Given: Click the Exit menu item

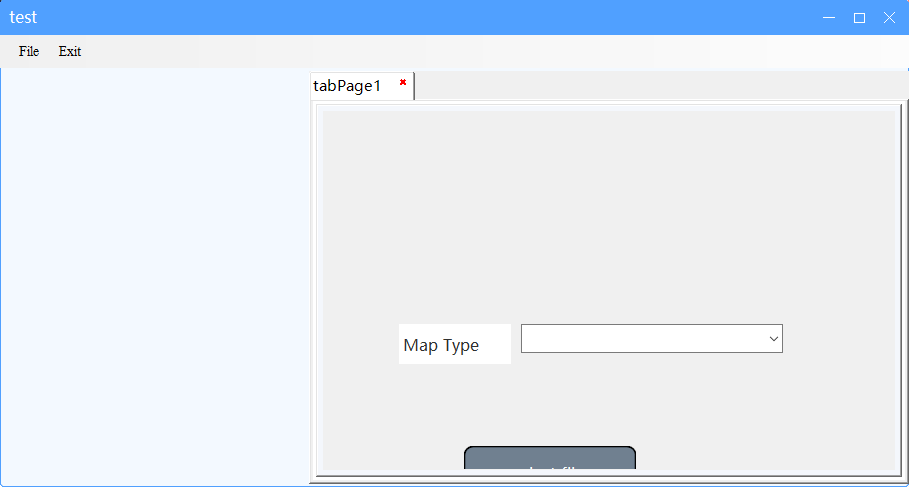Looking at the screenshot, I should (70, 51).
